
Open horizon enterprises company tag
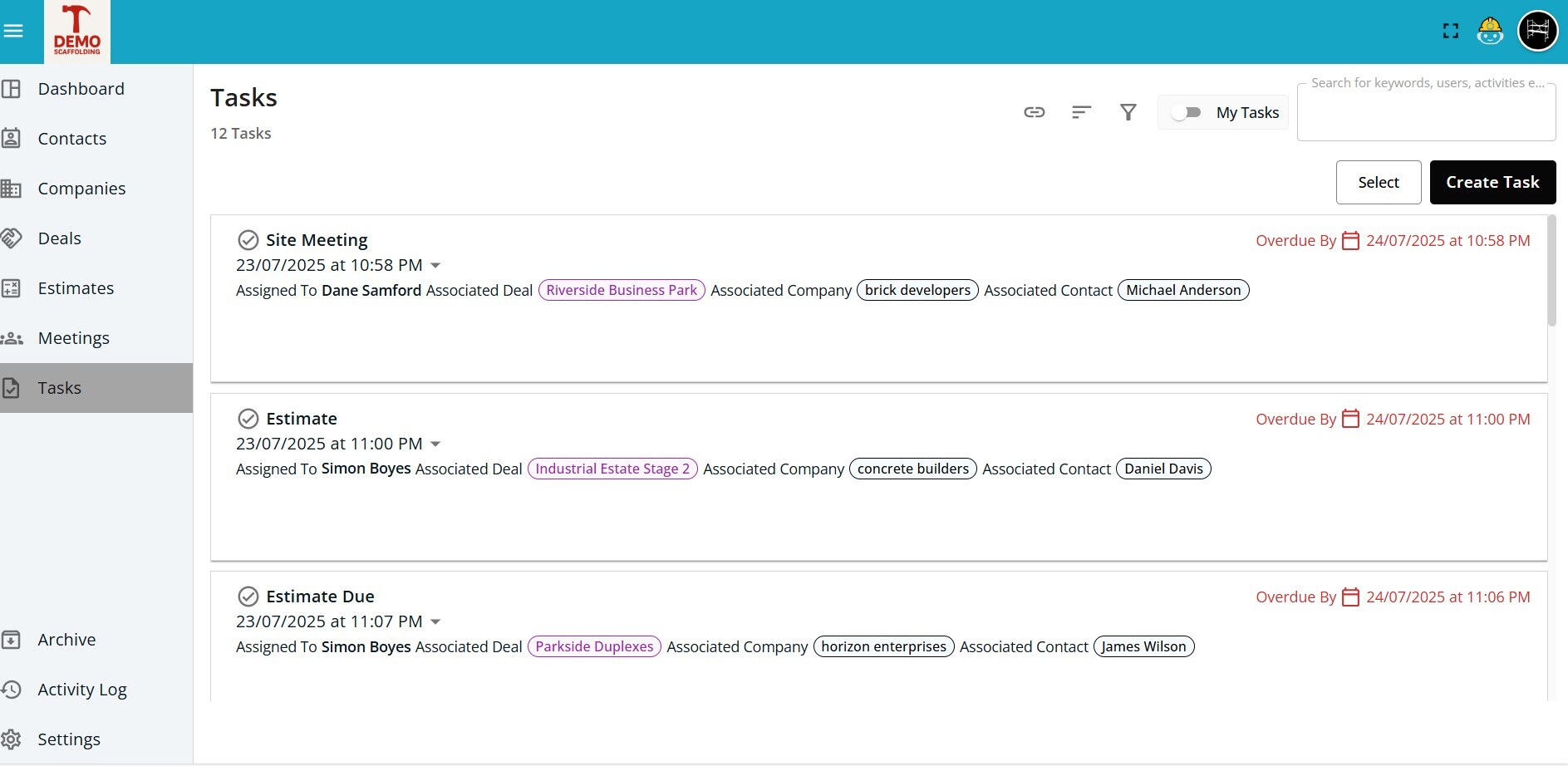pyautogui.click(x=883, y=646)
